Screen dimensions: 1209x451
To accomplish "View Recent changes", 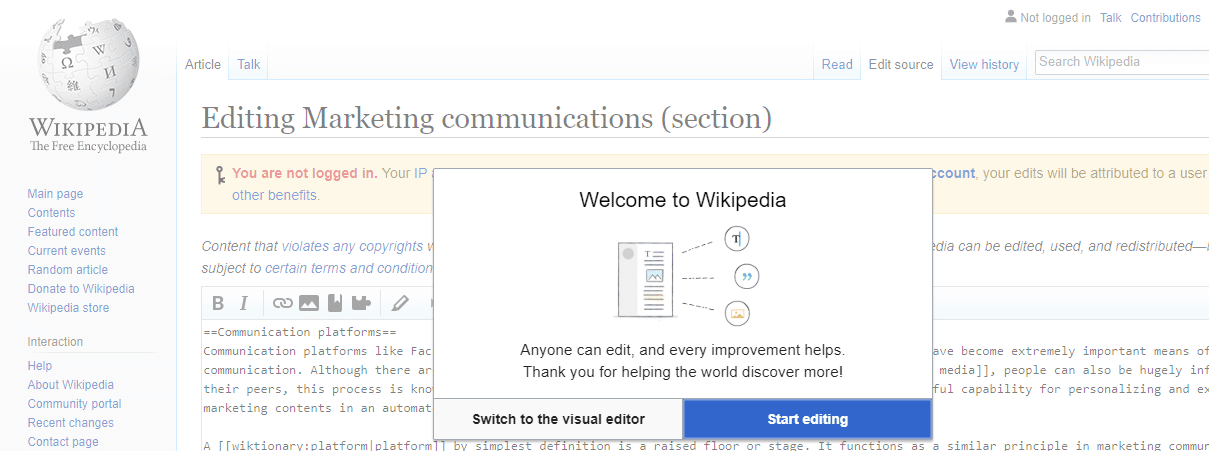I will click(x=71, y=423).
